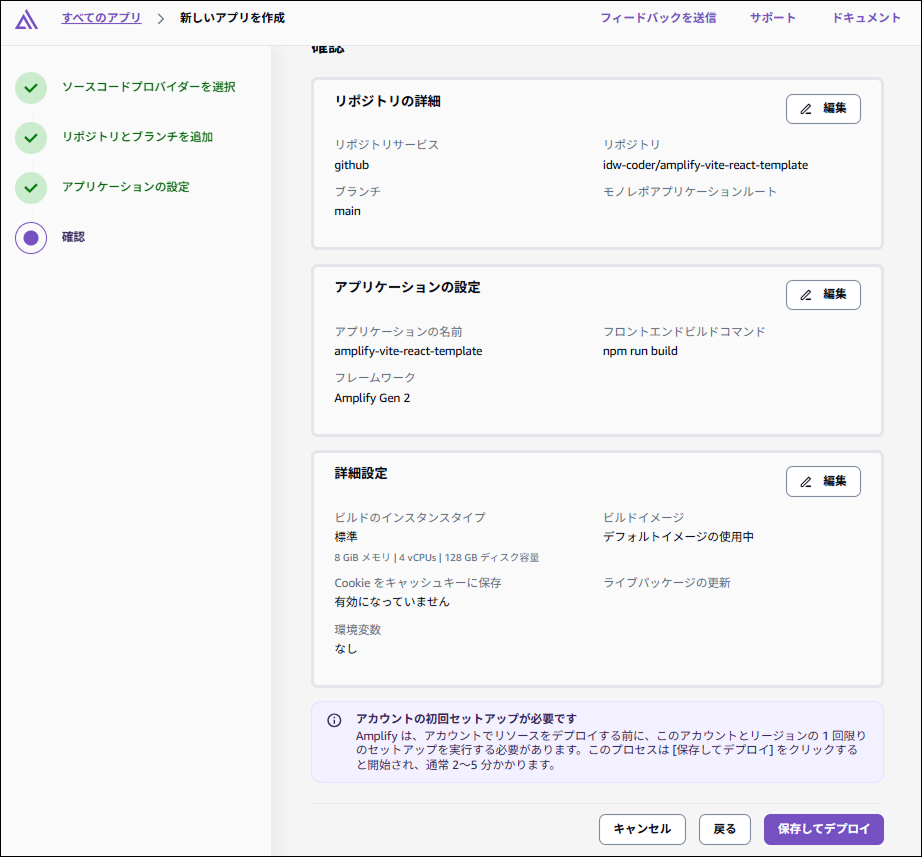This screenshot has width=922, height=857.
Task: Click the Cookie をキャッシュキーに保存 label
Action: coord(418,583)
